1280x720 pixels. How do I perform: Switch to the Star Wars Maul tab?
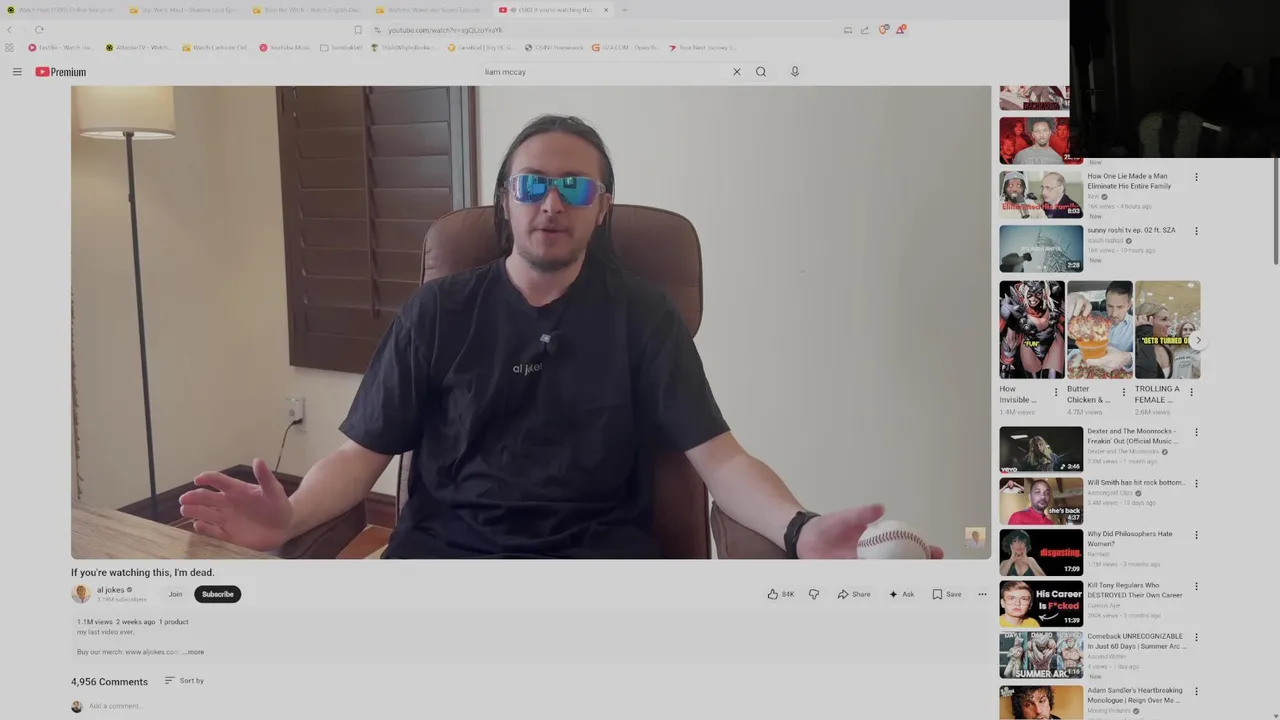point(183,10)
